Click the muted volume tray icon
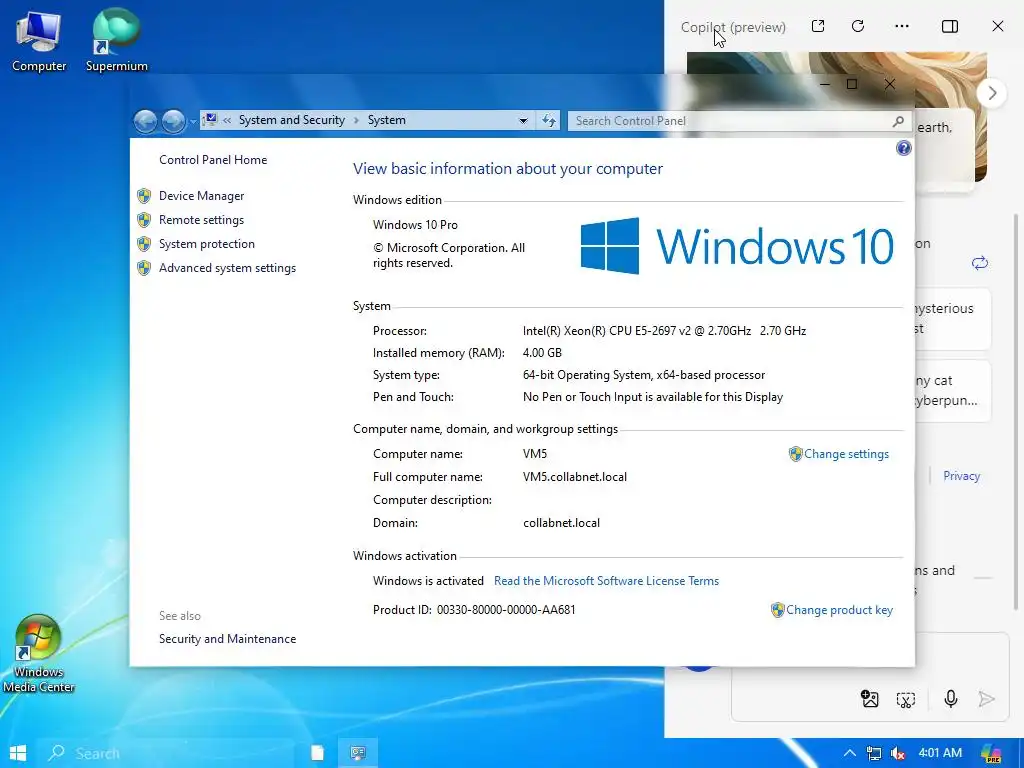Screen dimensions: 1024x768 [x=898, y=754]
